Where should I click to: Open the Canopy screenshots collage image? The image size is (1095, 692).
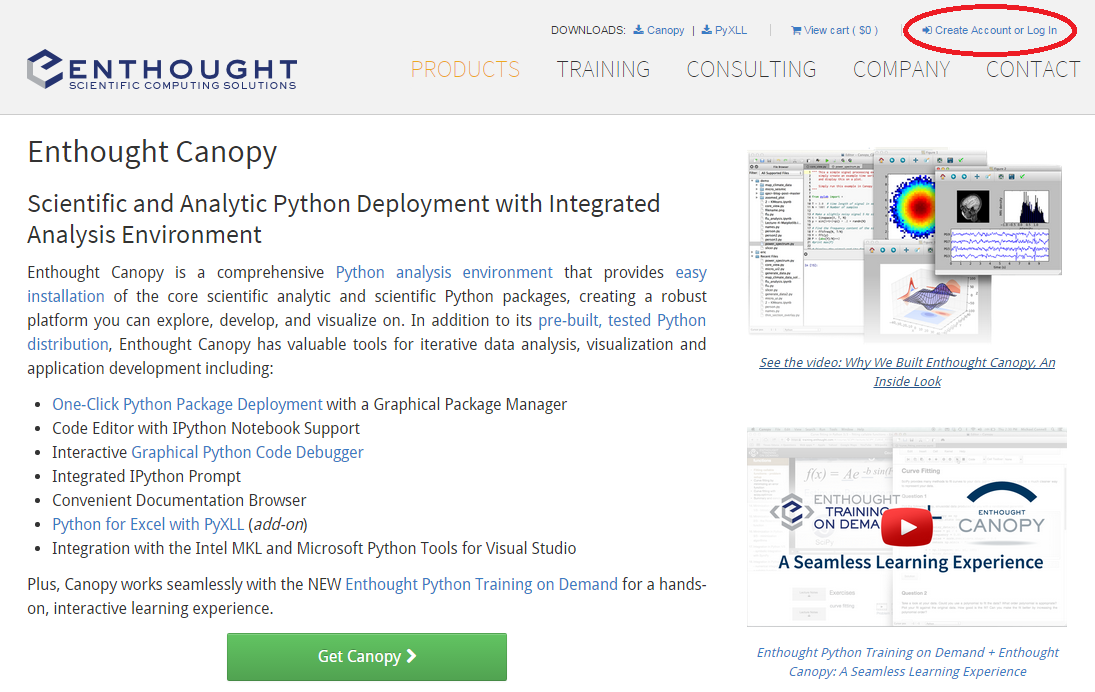point(905,244)
